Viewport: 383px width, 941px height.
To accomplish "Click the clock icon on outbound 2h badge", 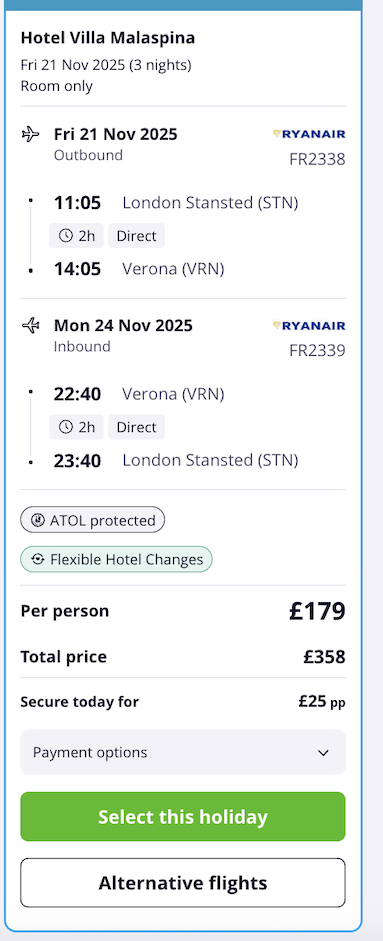I will (65, 236).
